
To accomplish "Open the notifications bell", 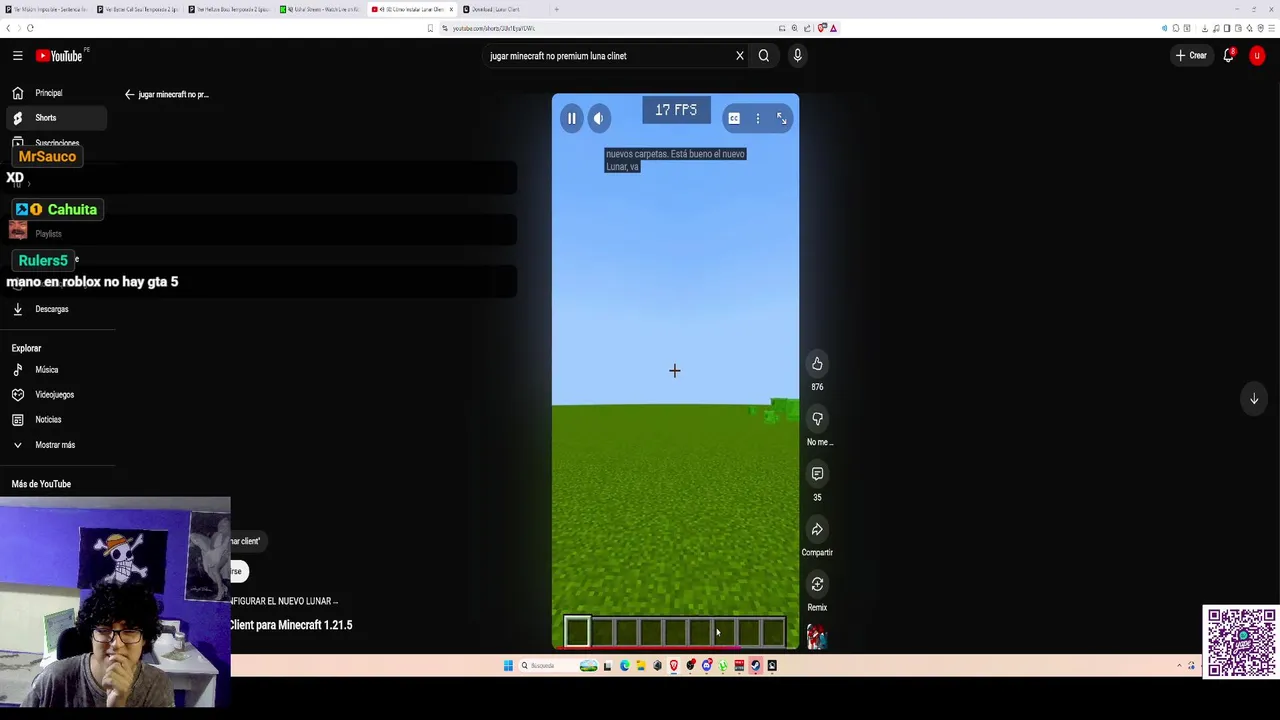I will point(1229,56).
